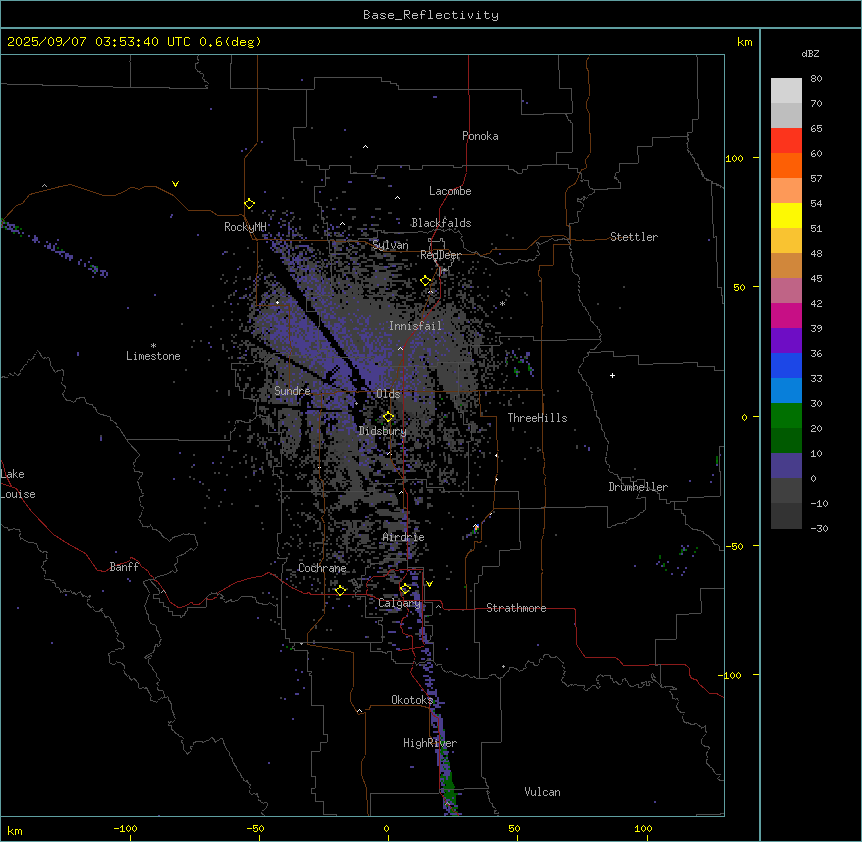Select the Lacombe city label
The image size is (862, 842).
pos(450,191)
